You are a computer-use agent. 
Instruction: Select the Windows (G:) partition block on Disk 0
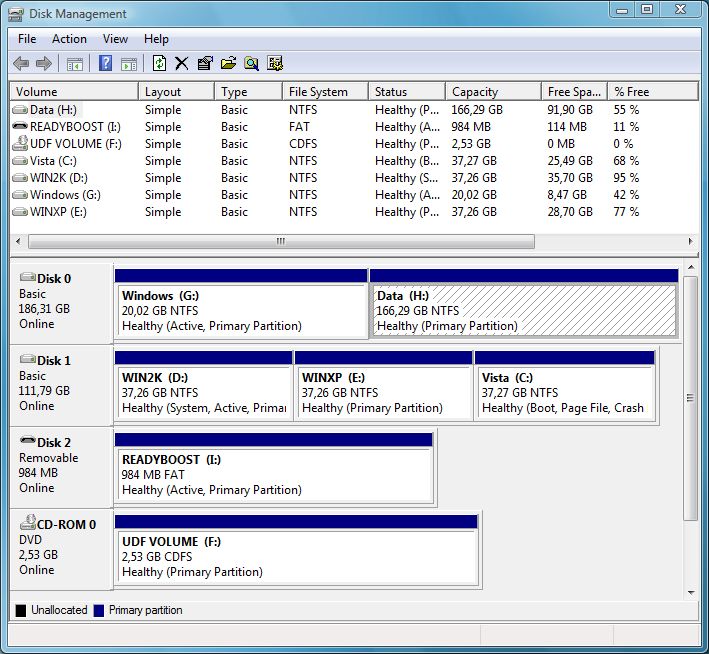(241, 303)
